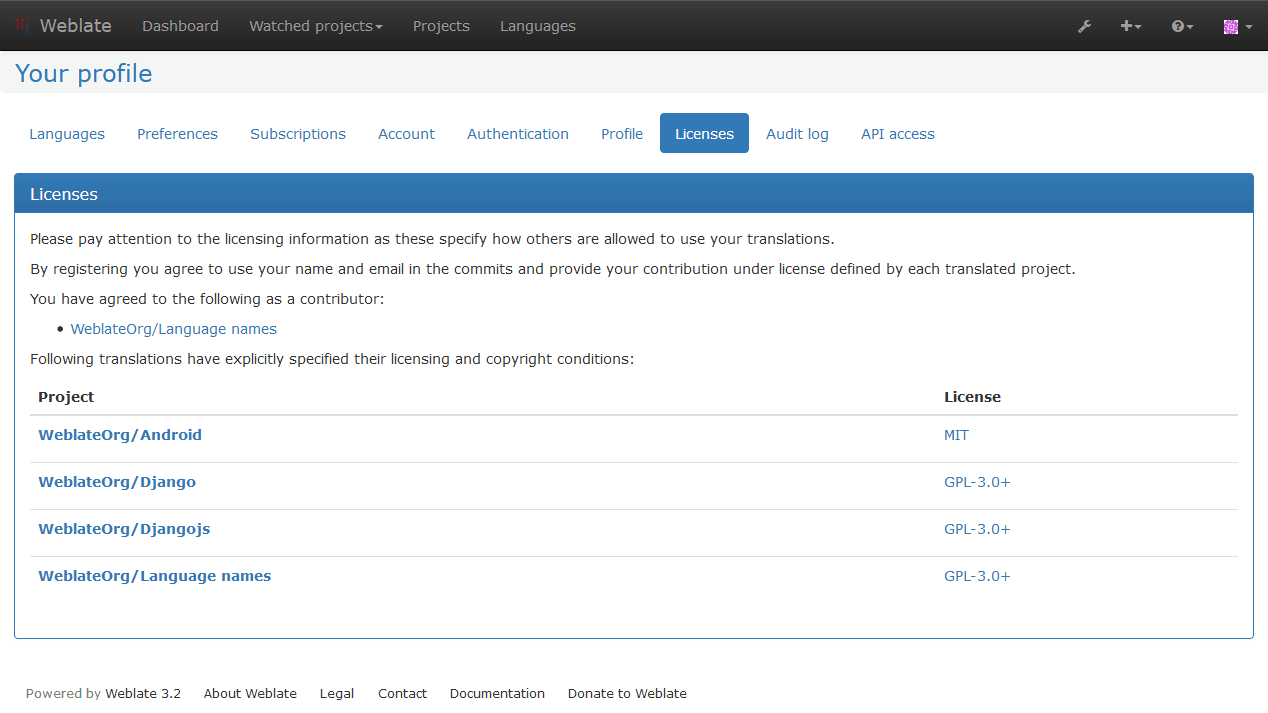Open the GPL-3.0+ license for Djangojs
1268x713 pixels.
977,529
